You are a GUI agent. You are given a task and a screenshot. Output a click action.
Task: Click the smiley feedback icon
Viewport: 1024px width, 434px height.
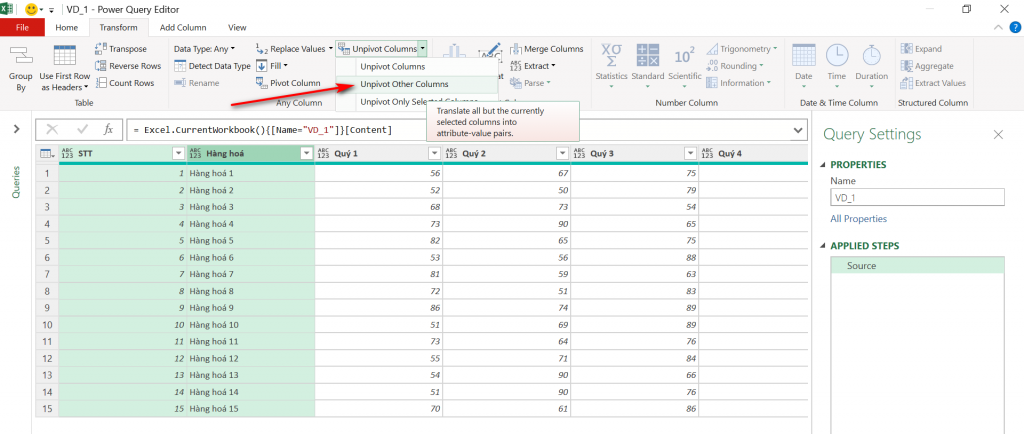[x=31, y=10]
